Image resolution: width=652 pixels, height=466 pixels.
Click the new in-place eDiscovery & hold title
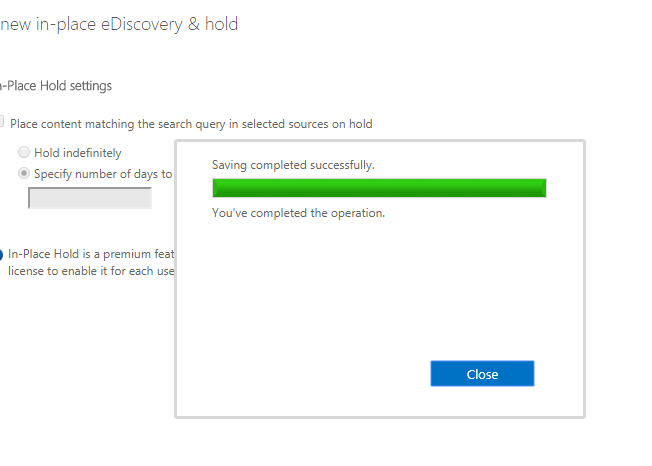[119, 24]
